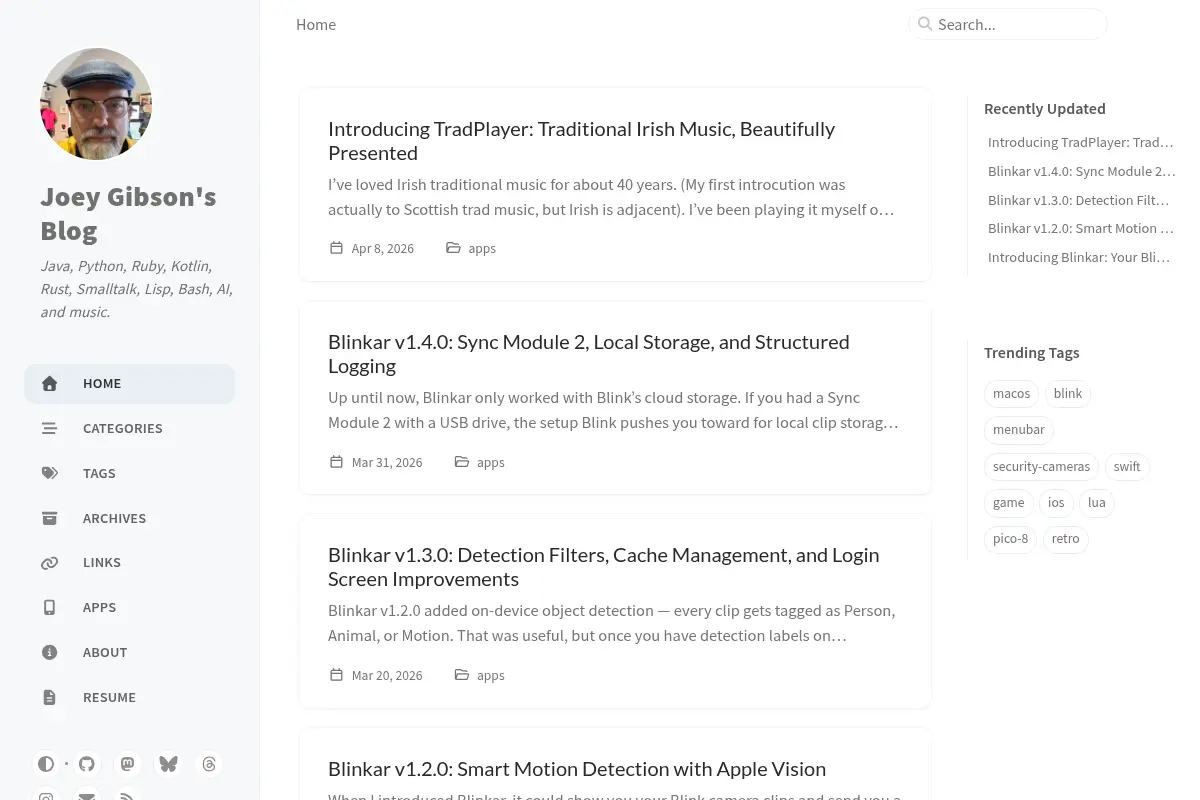Click the Mar 31, 2026 post date

coord(387,462)
